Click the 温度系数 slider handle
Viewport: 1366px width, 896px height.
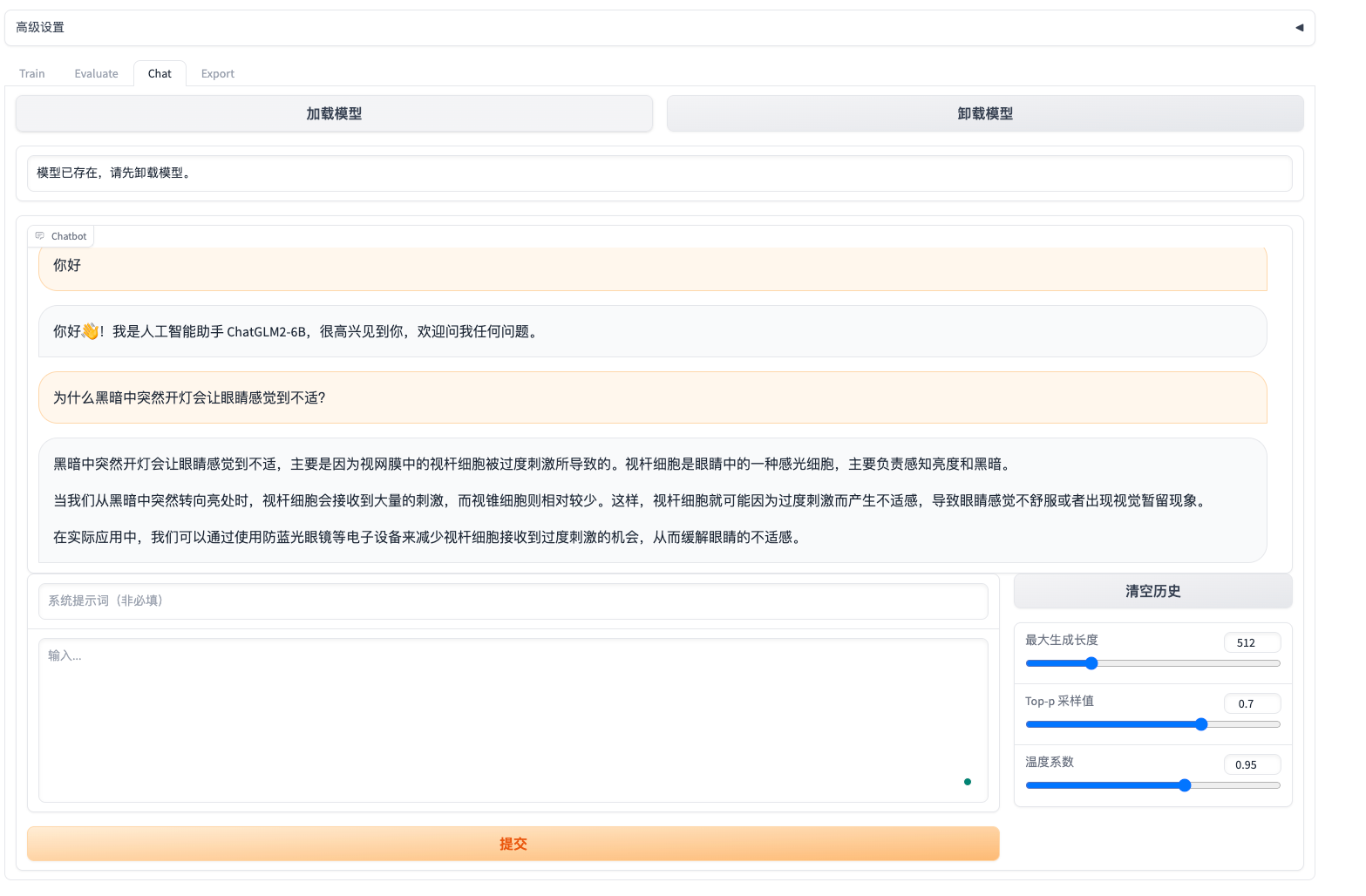pos(1185,785)
